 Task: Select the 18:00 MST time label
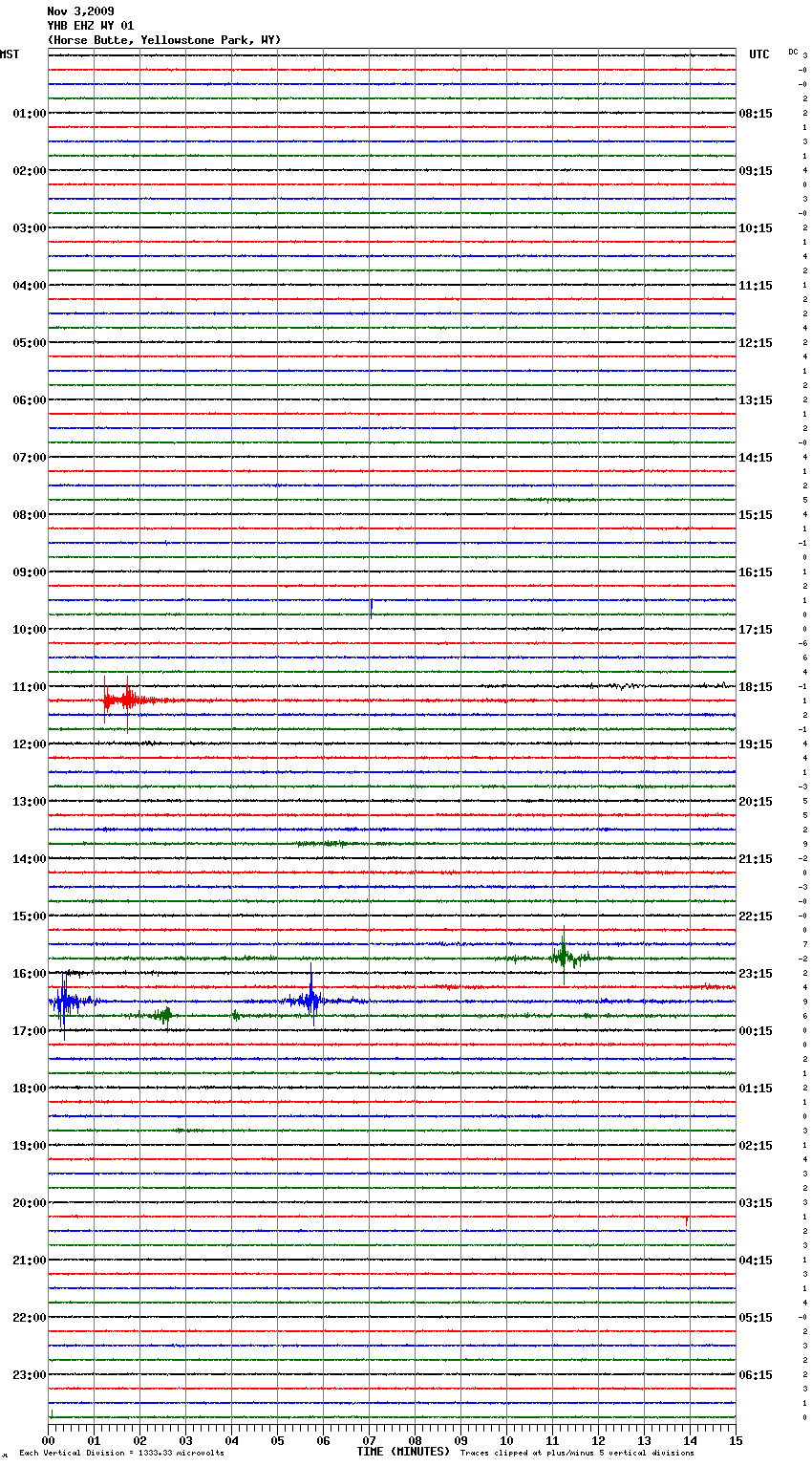pos(29,1089)
